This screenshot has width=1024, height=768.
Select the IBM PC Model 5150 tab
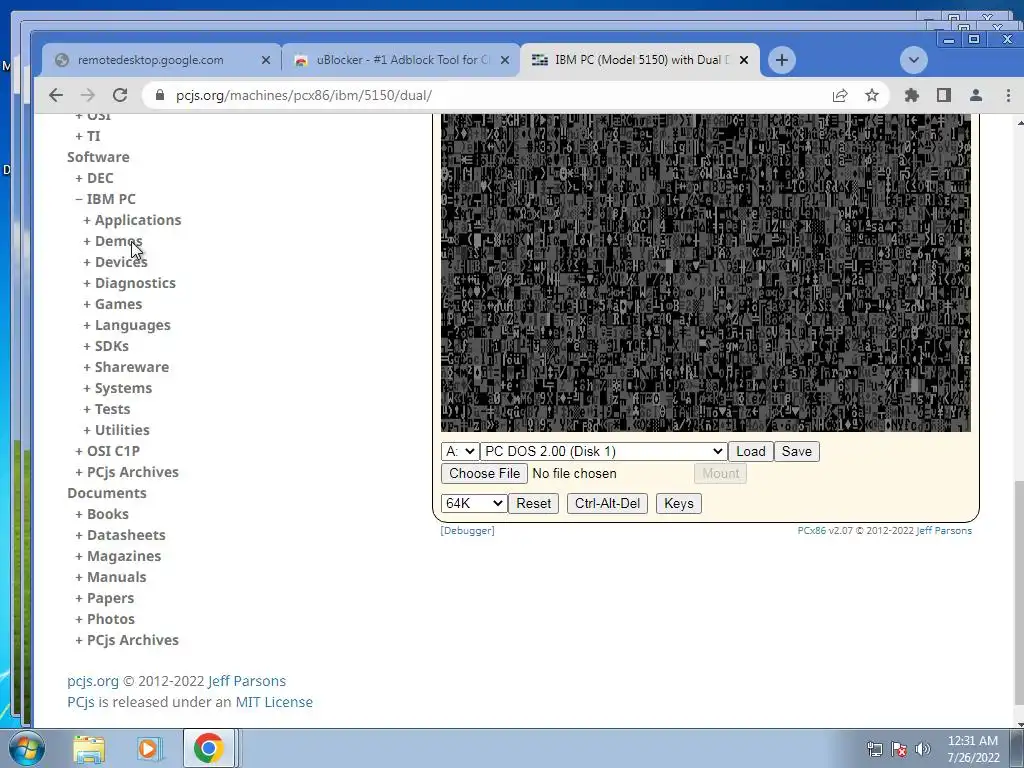[x=640, y=60]
